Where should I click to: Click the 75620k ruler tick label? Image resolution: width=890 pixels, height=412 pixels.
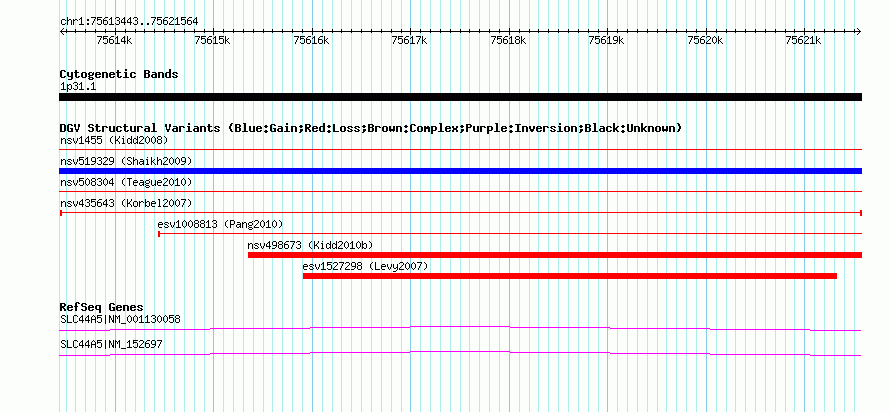tap(705, 40)
